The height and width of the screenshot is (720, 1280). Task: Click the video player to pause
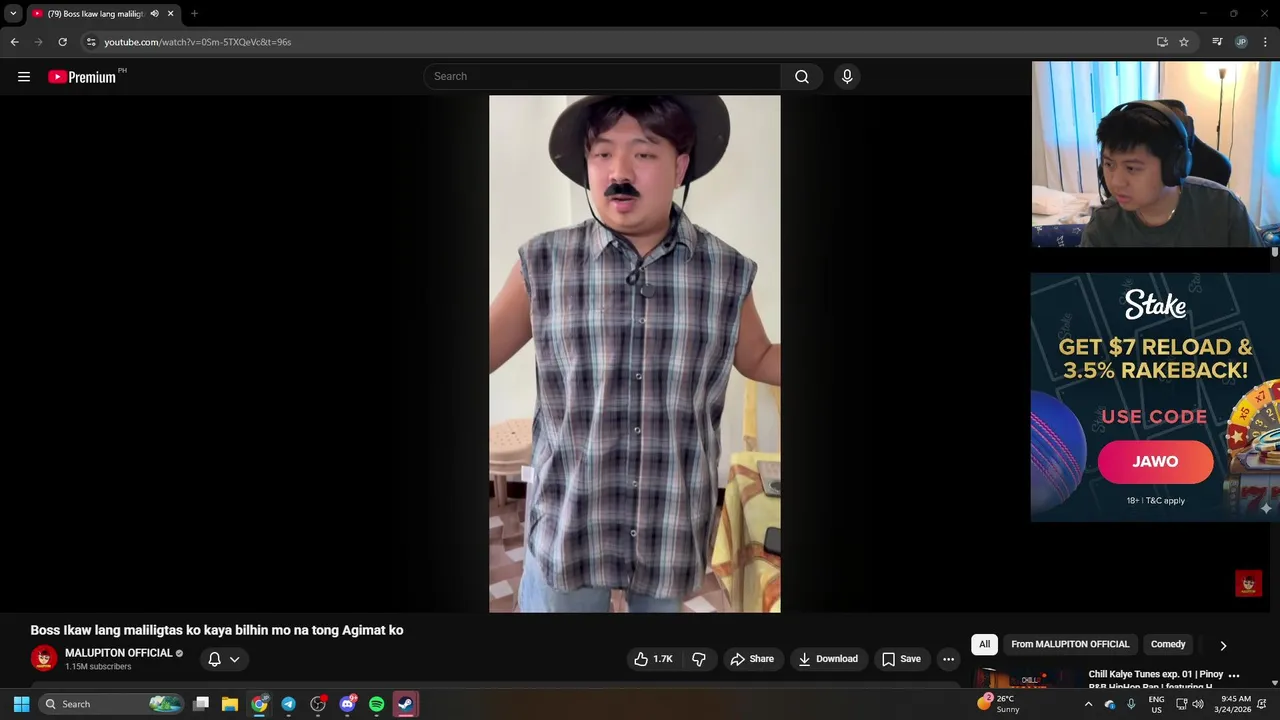pyautogui.click(x=634, y=354)
